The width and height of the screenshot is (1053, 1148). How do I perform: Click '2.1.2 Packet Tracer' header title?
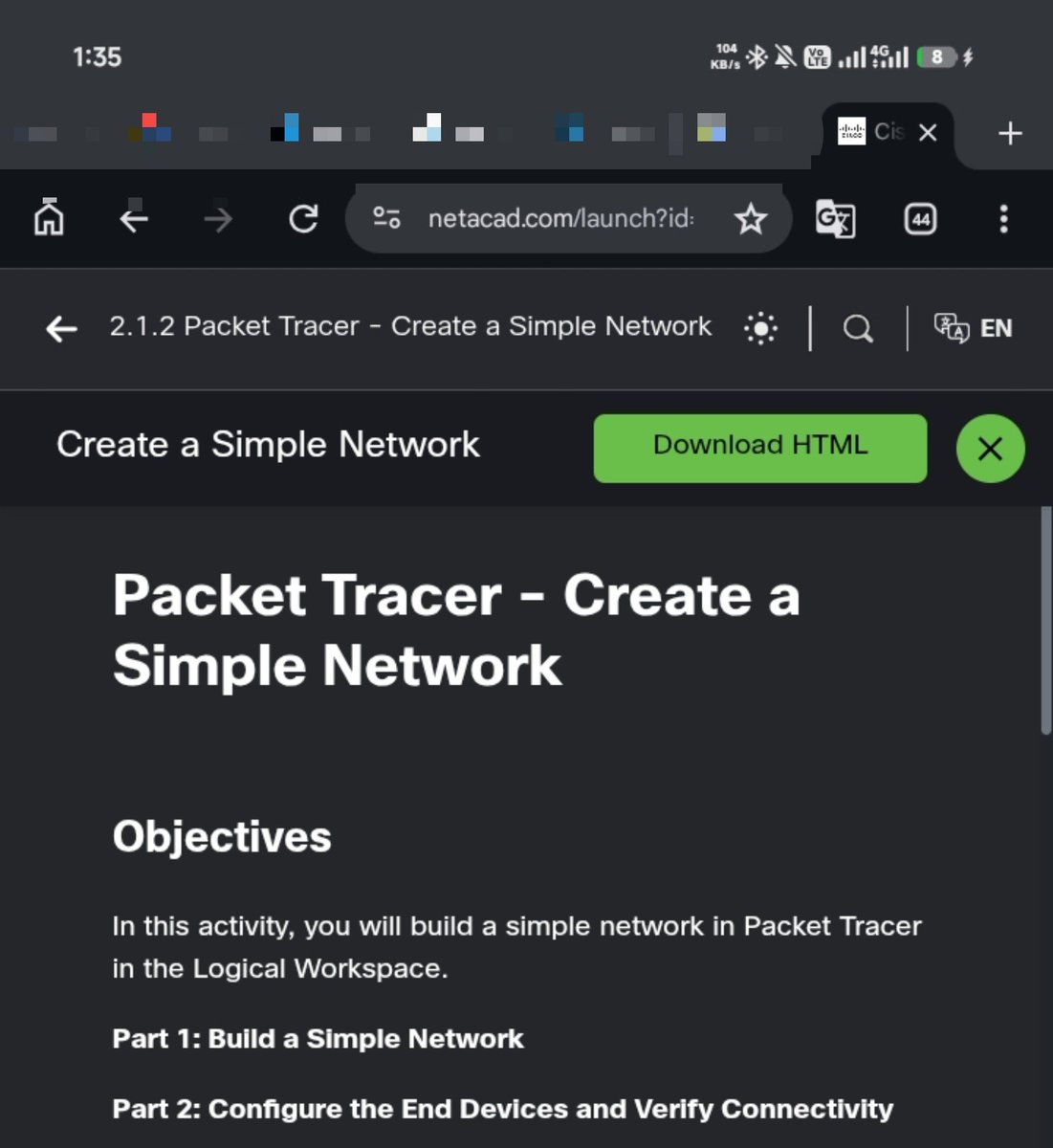(x=410, y=326)
